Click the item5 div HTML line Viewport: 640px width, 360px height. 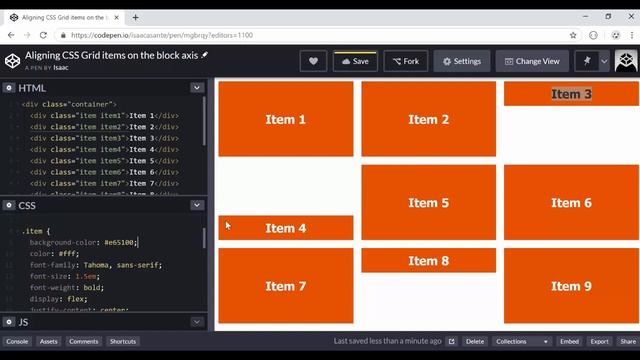tap(104, 161)
